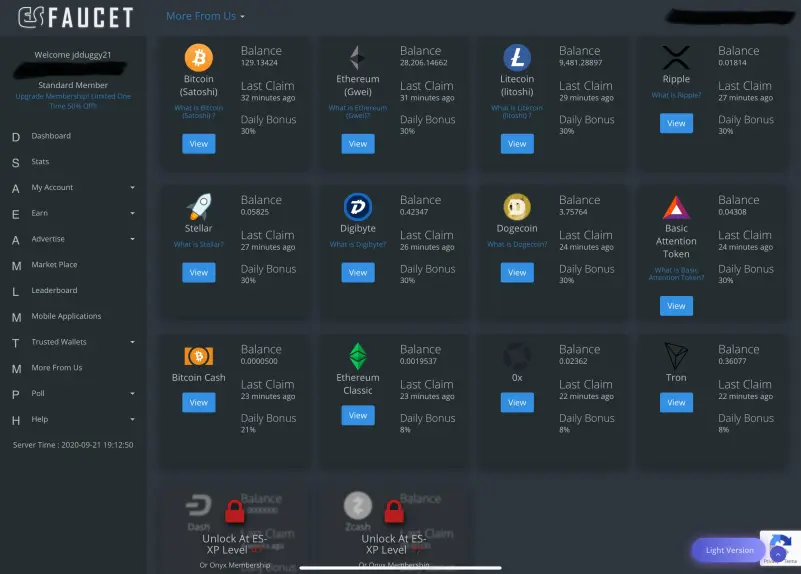This screenshot has height=574, width=801.
Task: Click the red lock on Dash
Action: (235, 511)
